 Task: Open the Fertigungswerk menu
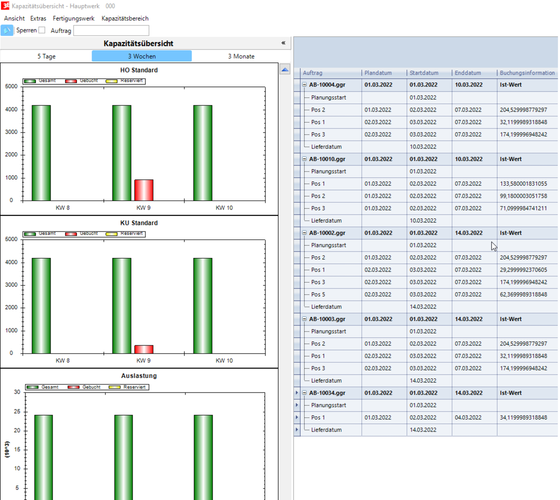(x=74, y=19)
